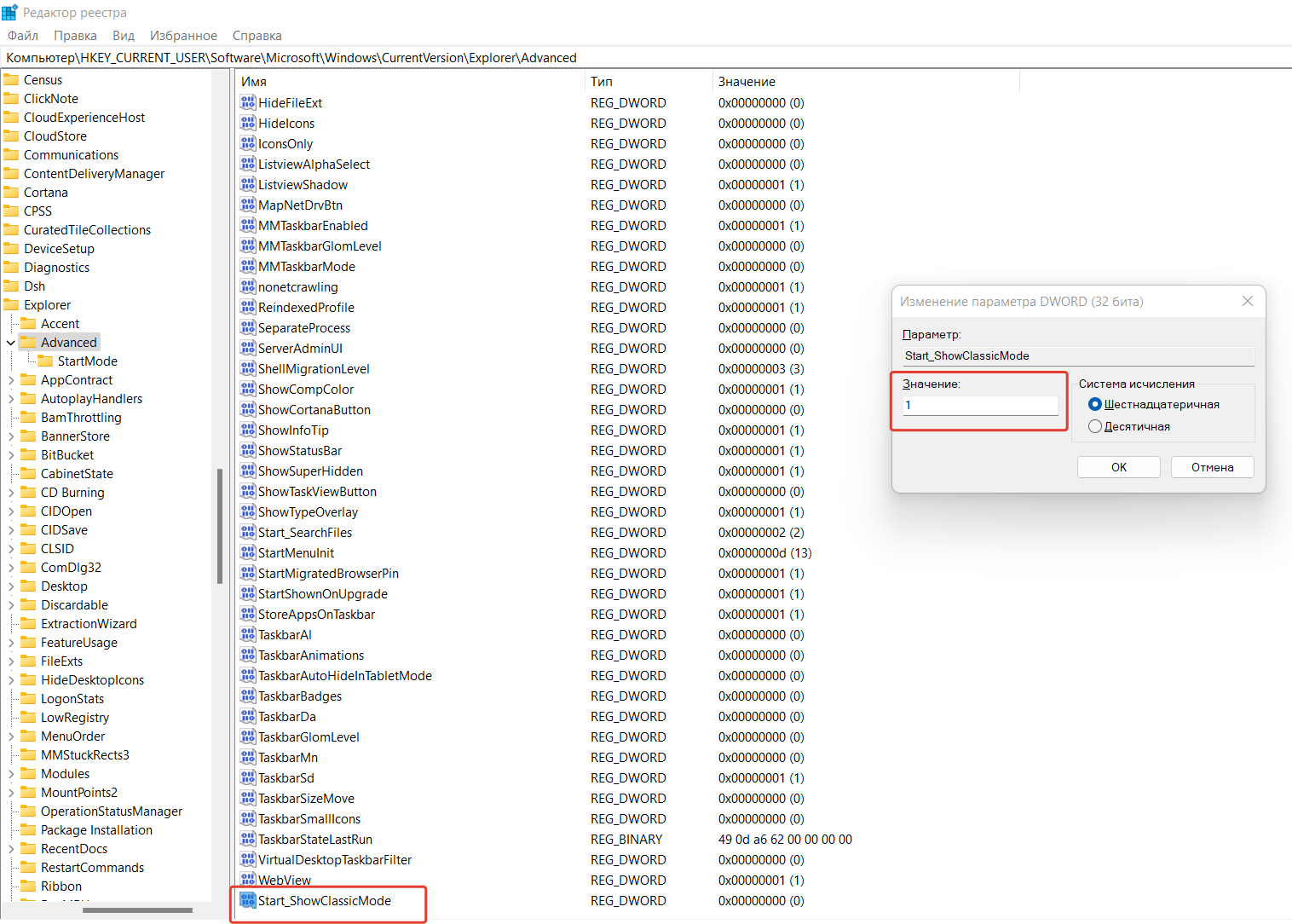1292x924 pixels.
Task: Click the DWORD icon for ShowSuperHidden
Action: 248,471
